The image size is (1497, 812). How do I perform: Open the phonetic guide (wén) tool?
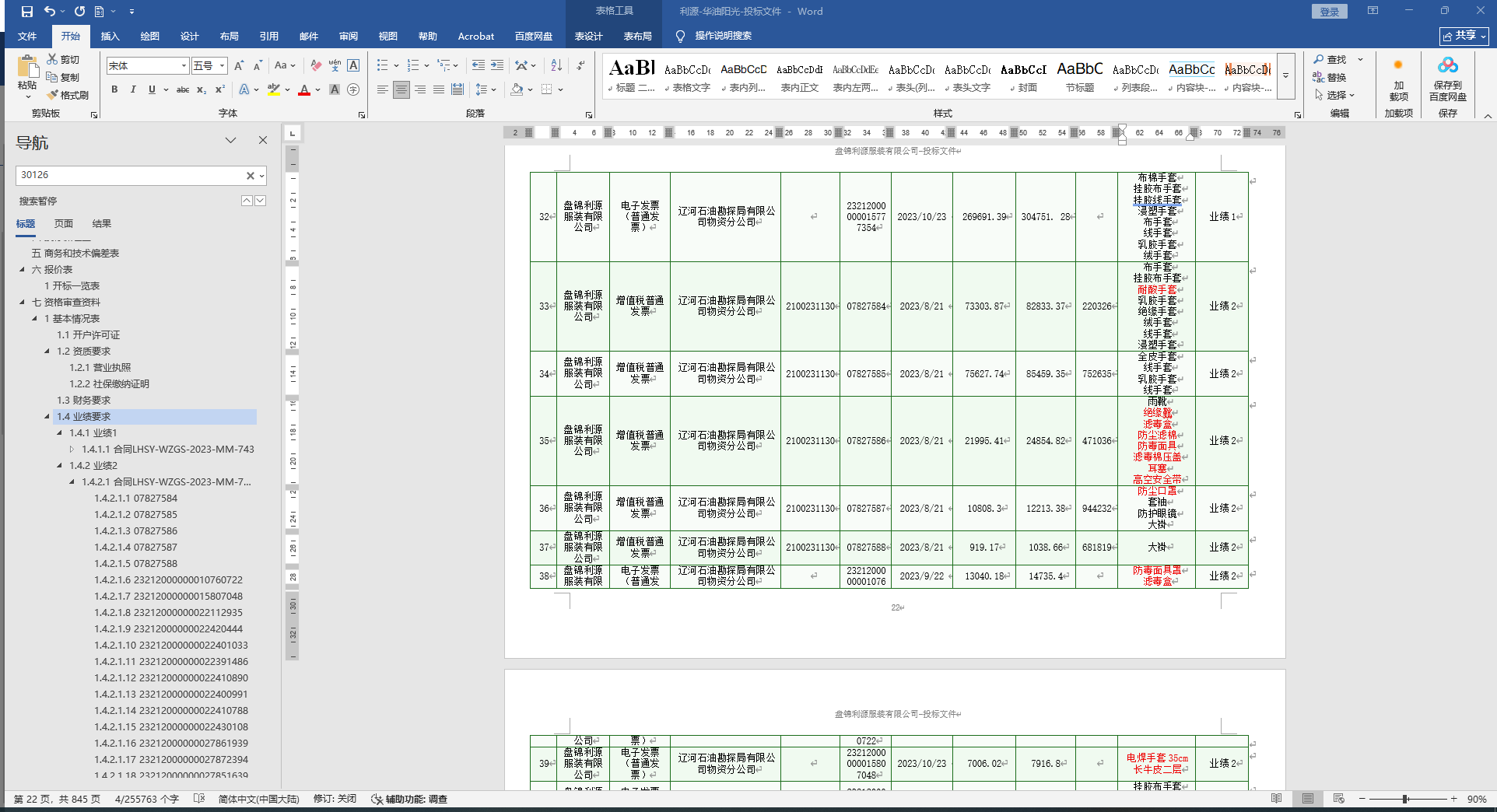click(x=335, y=66)
